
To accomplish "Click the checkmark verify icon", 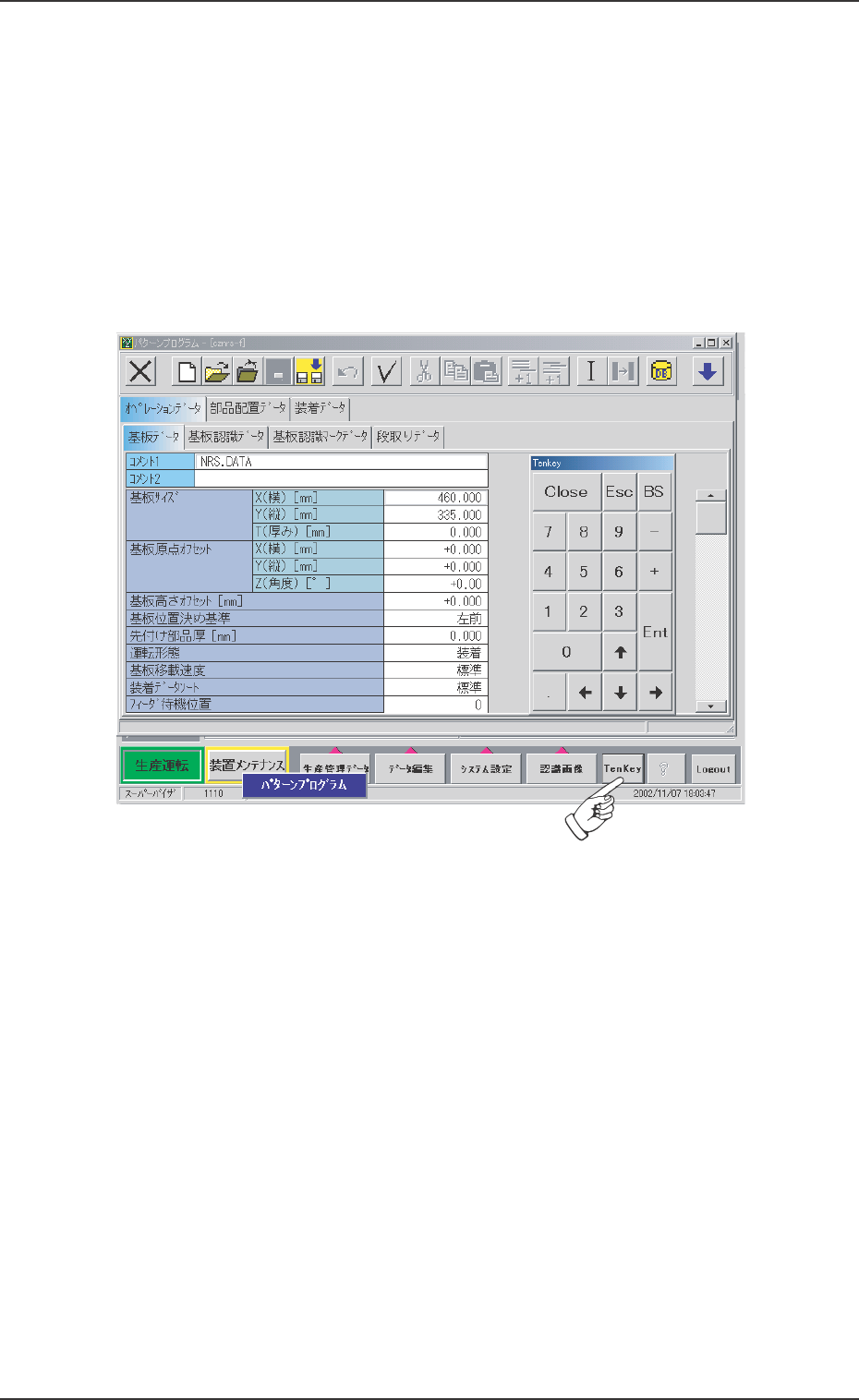I will pyautogui.click(x=386, y=372).
